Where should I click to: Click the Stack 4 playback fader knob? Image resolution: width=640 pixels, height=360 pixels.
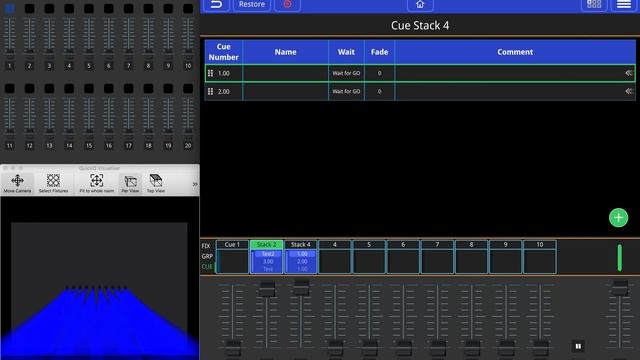[x=301, y=288]
